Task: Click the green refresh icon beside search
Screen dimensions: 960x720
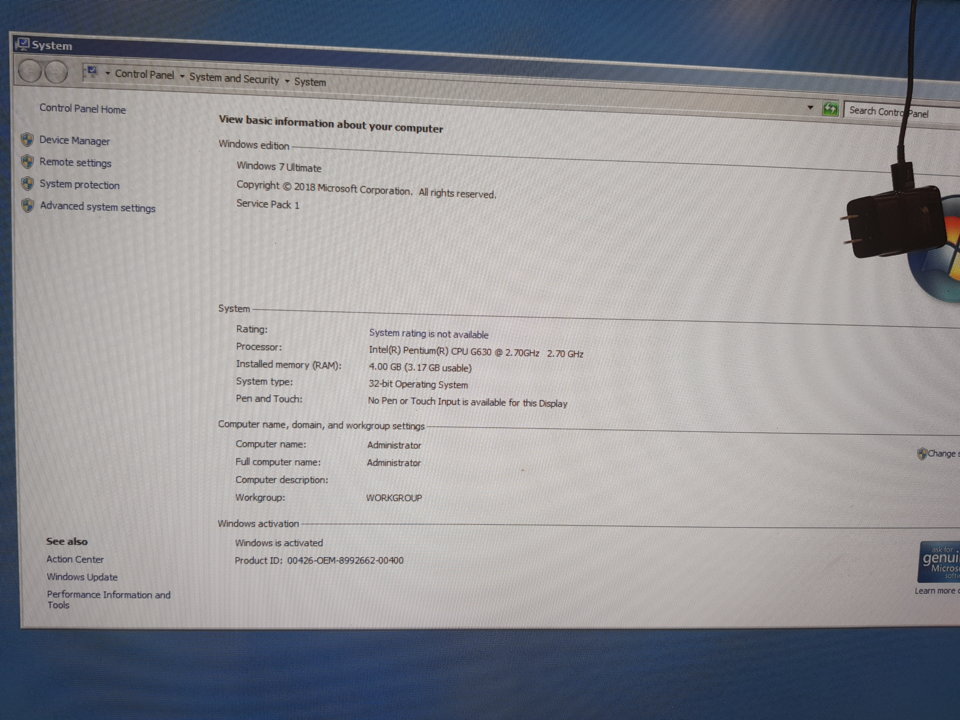Action: pyautogui.click(x=830, y=110)
